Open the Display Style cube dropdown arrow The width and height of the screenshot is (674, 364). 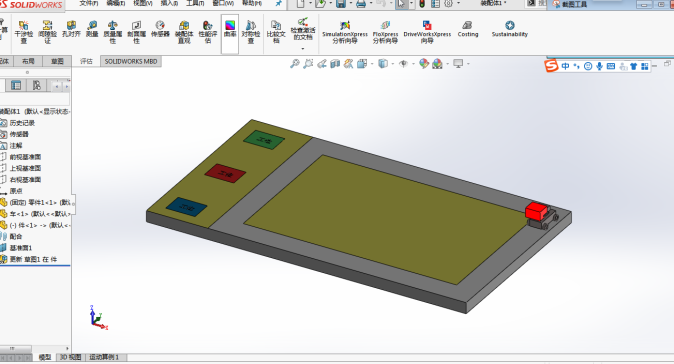click(393, 64)
